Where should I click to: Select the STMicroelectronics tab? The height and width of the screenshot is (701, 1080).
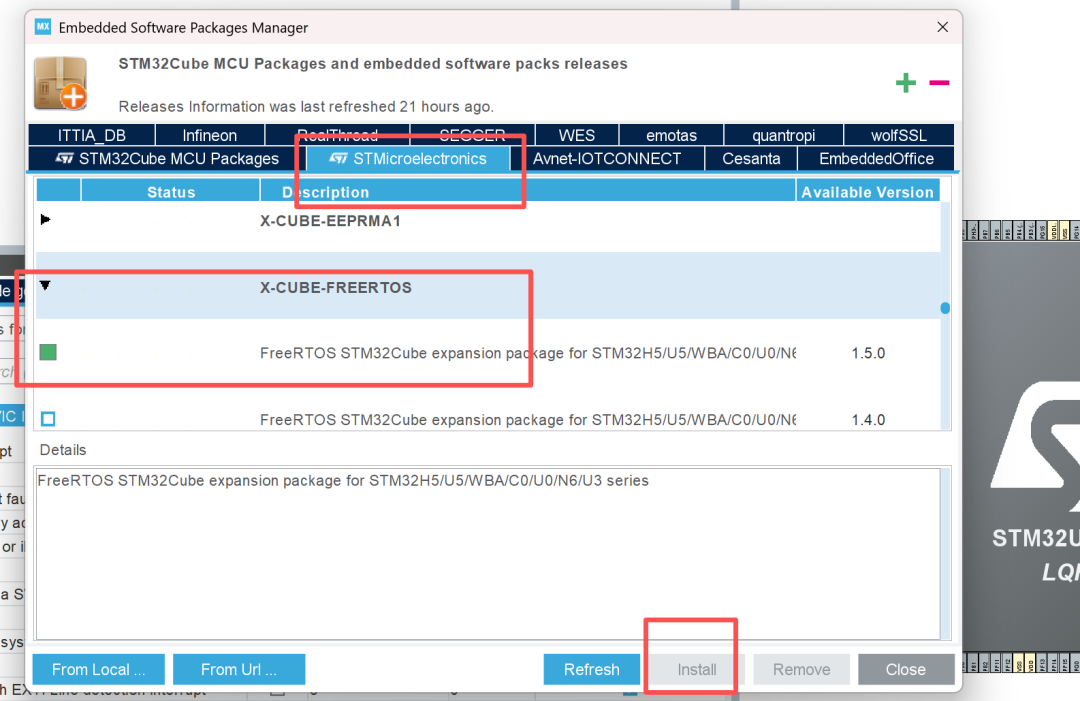point(408,158)
